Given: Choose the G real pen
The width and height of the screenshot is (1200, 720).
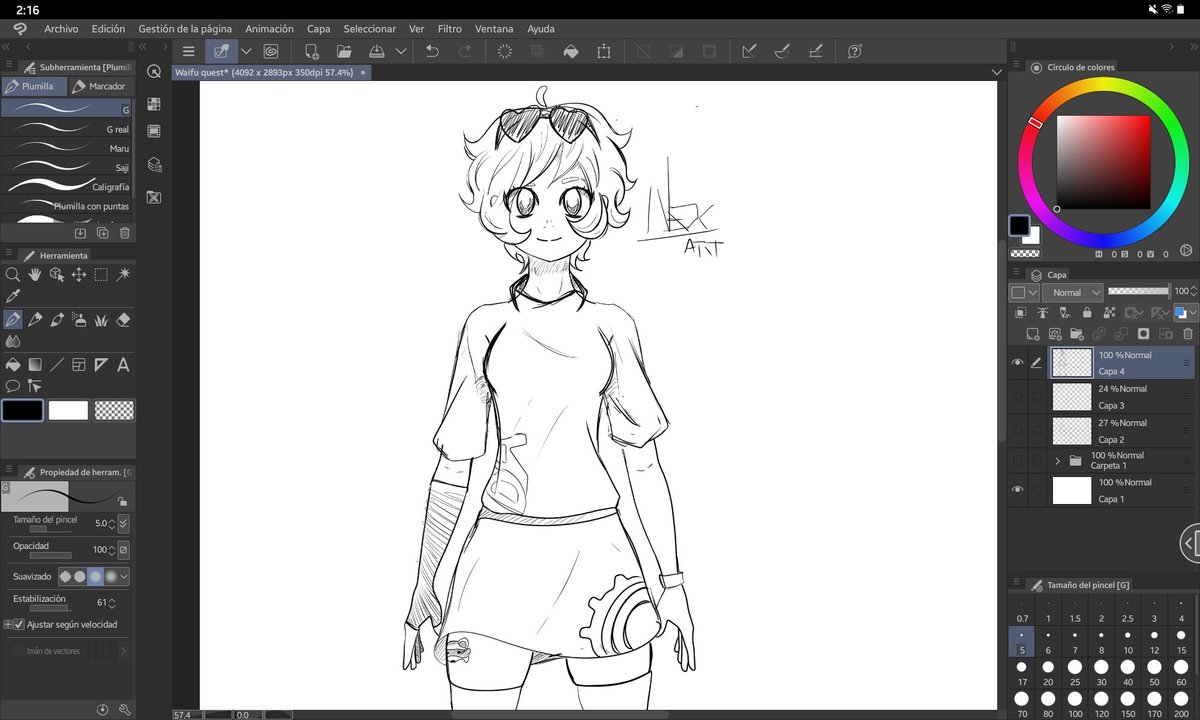Looking at the screenshot, I should click(67, 129).
